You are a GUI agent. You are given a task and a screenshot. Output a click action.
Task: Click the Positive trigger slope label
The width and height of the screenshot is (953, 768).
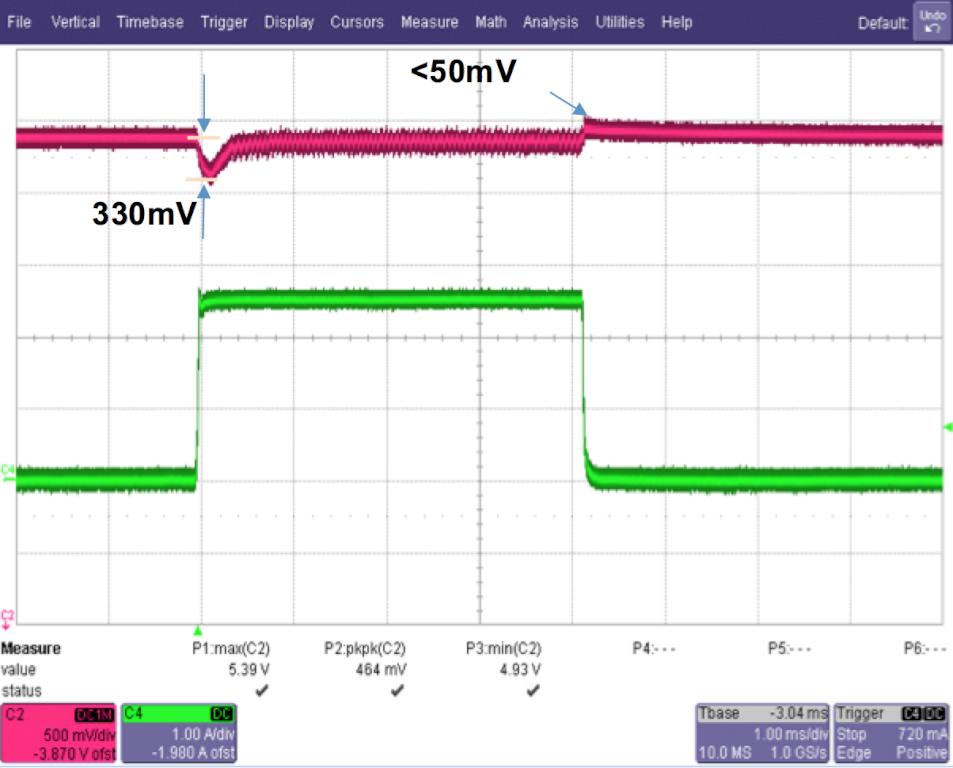pyautogui.click(x=921, y=753)
